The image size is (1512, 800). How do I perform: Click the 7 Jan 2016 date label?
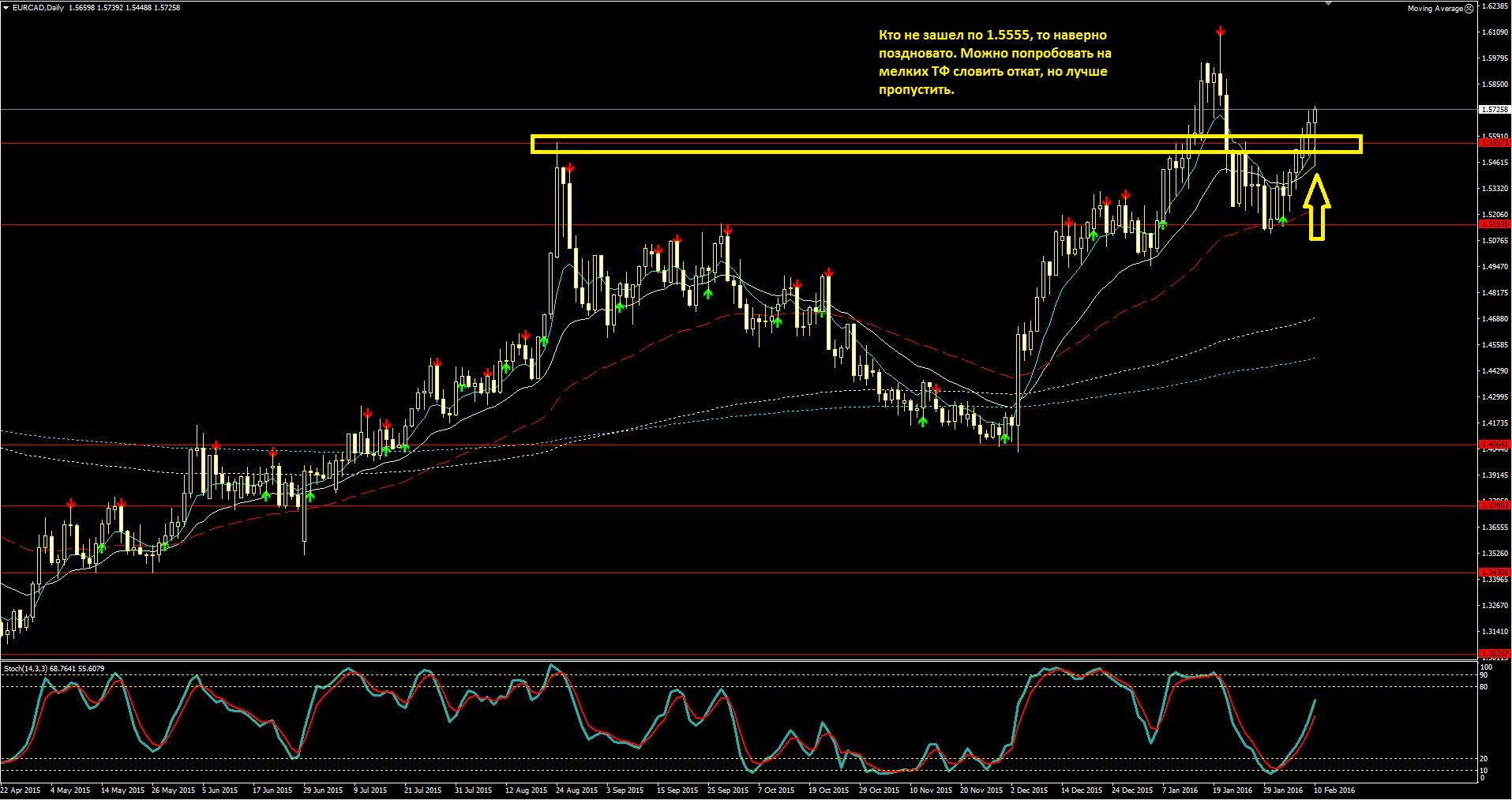pyautogui.click(x=1180, y=790)
